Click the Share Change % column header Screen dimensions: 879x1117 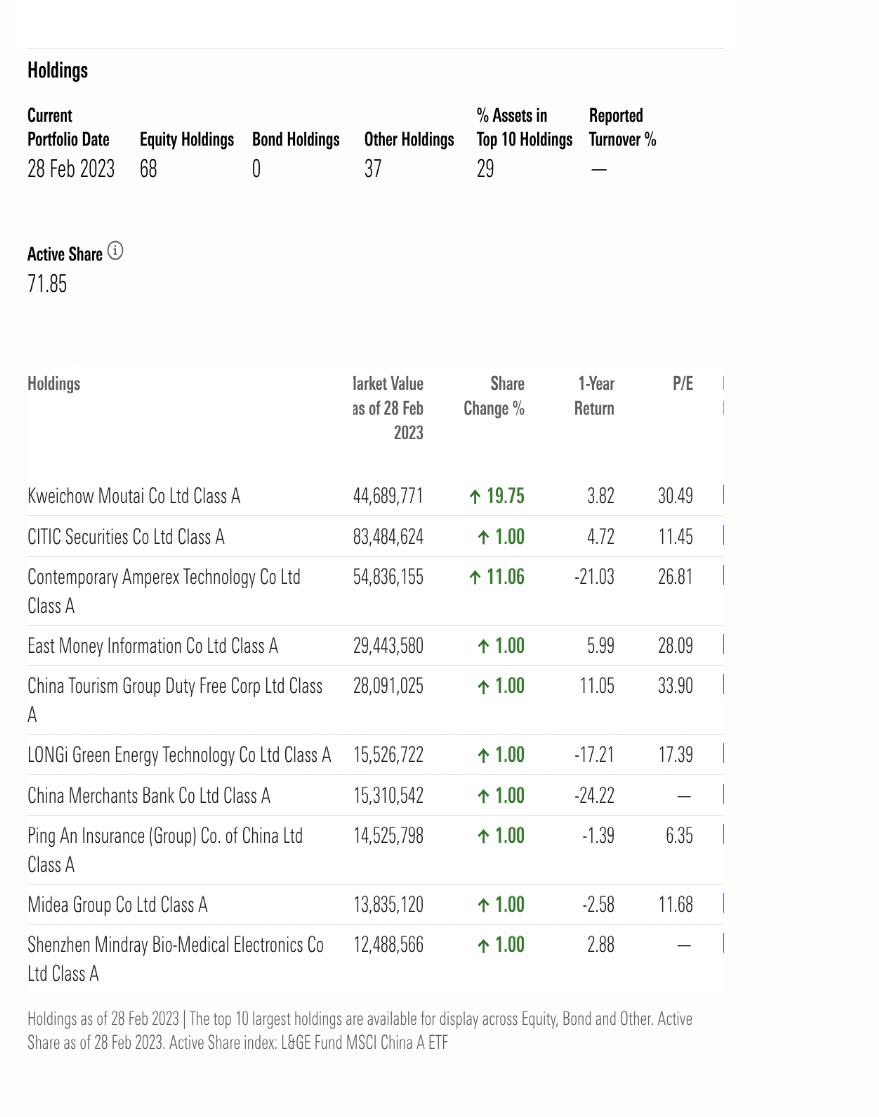pyautogui.click(x=495, y=396)
